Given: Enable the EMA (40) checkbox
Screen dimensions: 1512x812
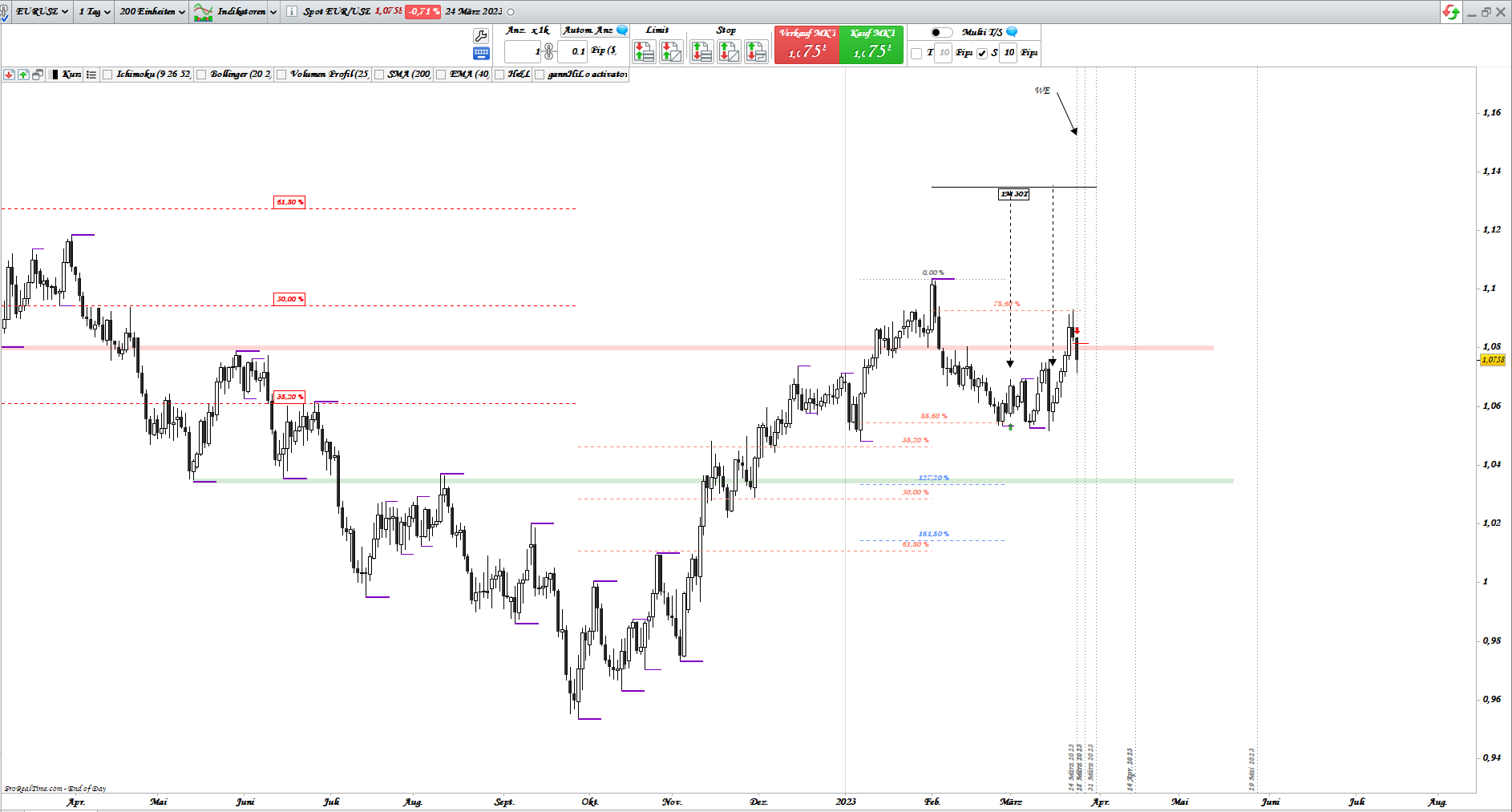Looking at the screenshot, I should (x=441, y=75).
